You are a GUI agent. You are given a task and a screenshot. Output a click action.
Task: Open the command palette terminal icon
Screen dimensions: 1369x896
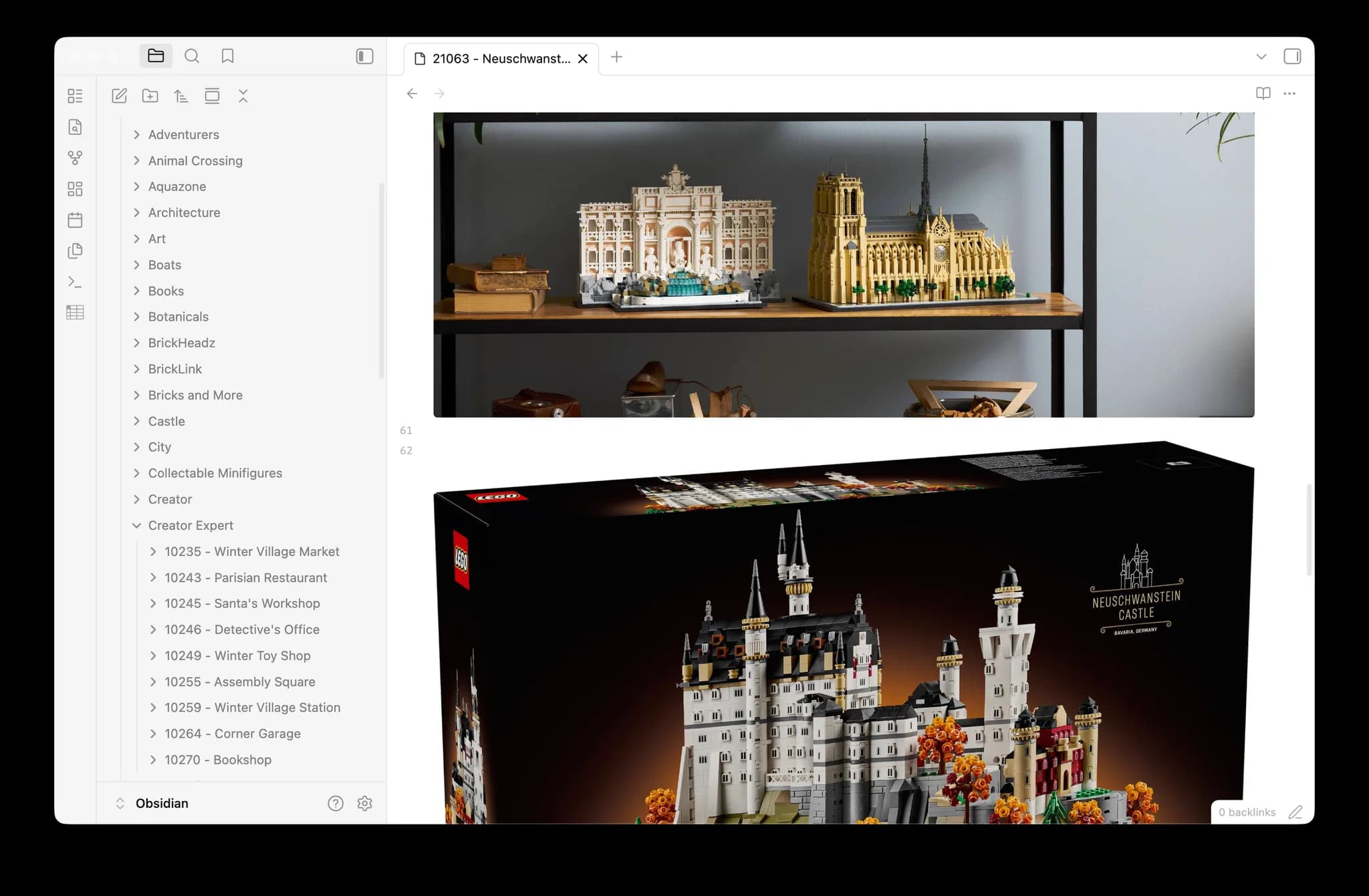click(76, 282)
